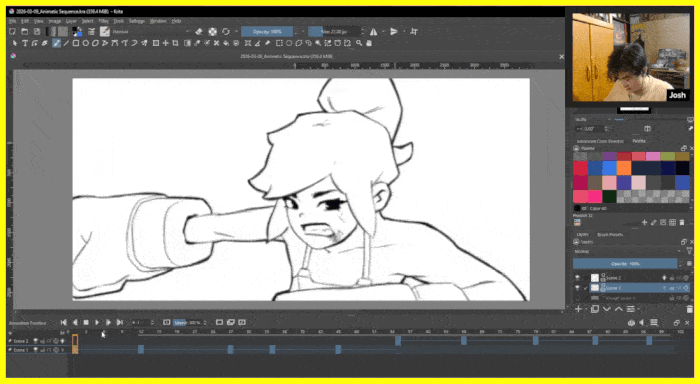Toggle visibility of the Scene 1 layer
This screenshot has height=384, width=700.
577,288
